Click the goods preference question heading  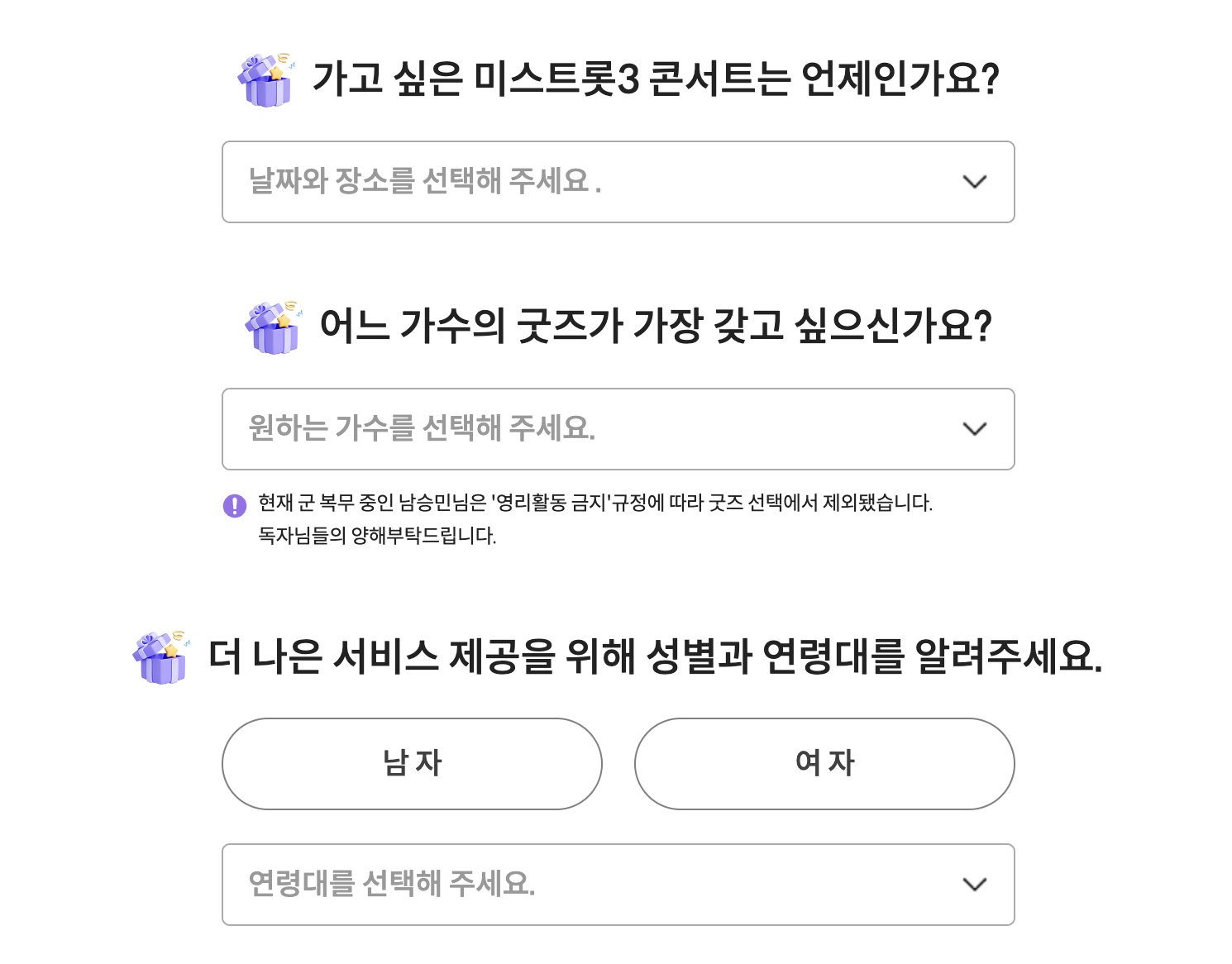point(657,326)
